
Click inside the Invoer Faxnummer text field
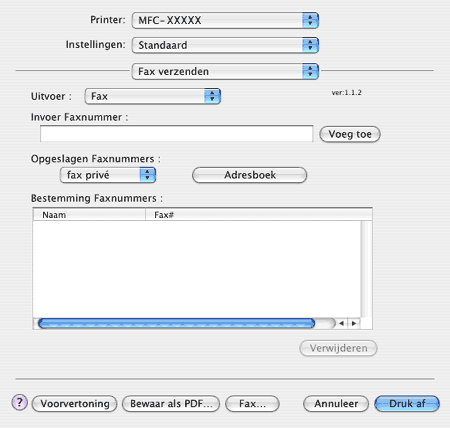pos(177,134)
